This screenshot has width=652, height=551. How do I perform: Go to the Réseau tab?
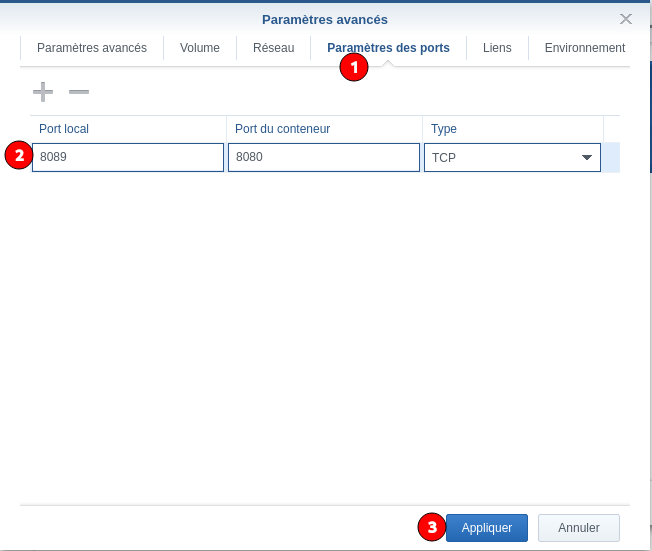click(273, 48)
